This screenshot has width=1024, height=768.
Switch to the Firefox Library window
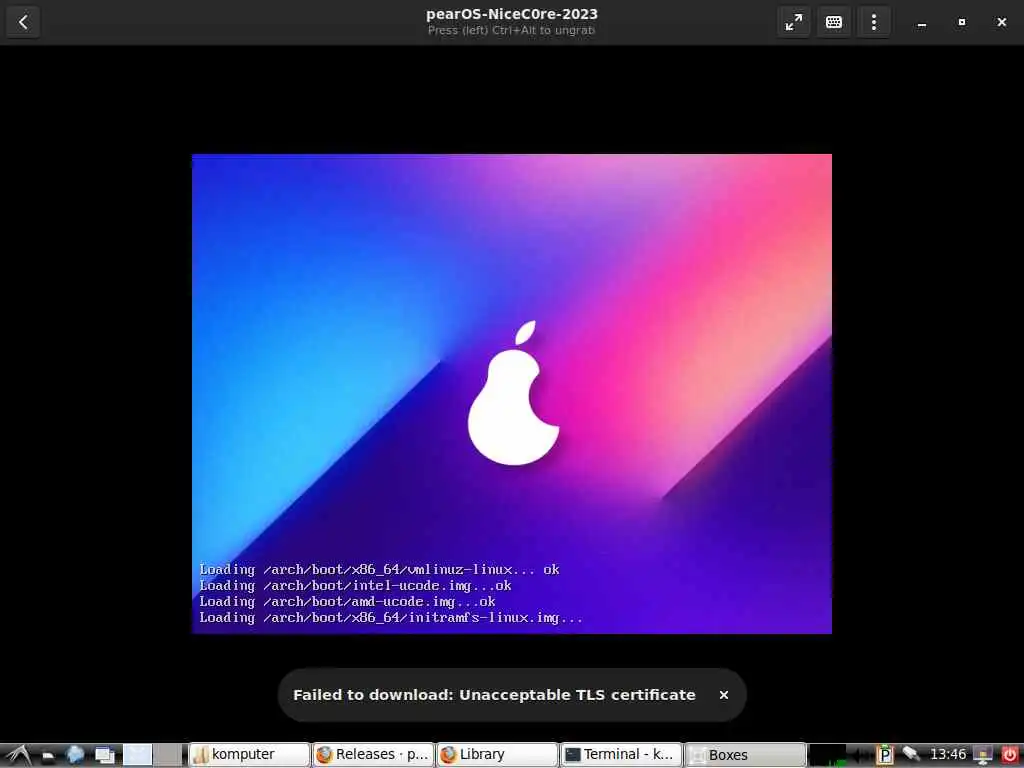click(x=497, y=754)
